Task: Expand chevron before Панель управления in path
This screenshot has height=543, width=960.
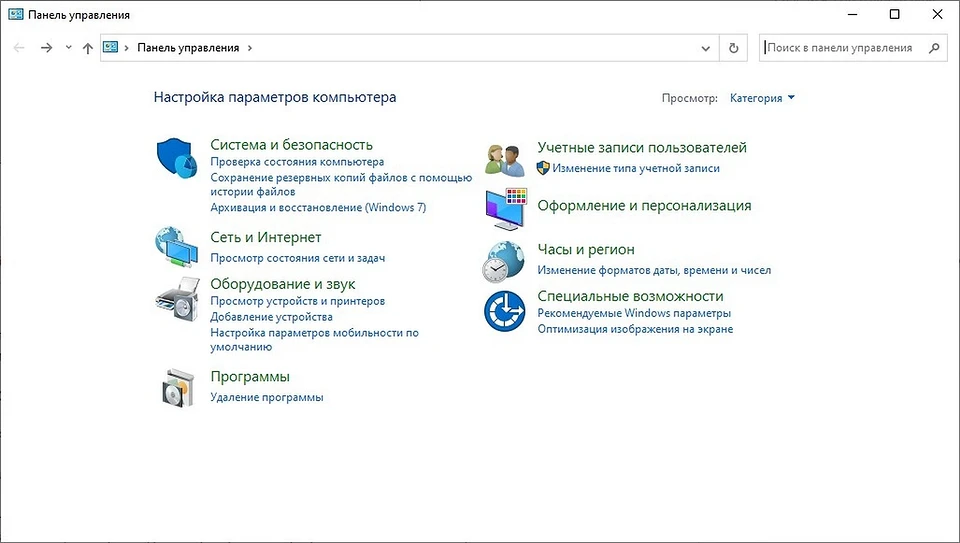Action: (126, 48)
